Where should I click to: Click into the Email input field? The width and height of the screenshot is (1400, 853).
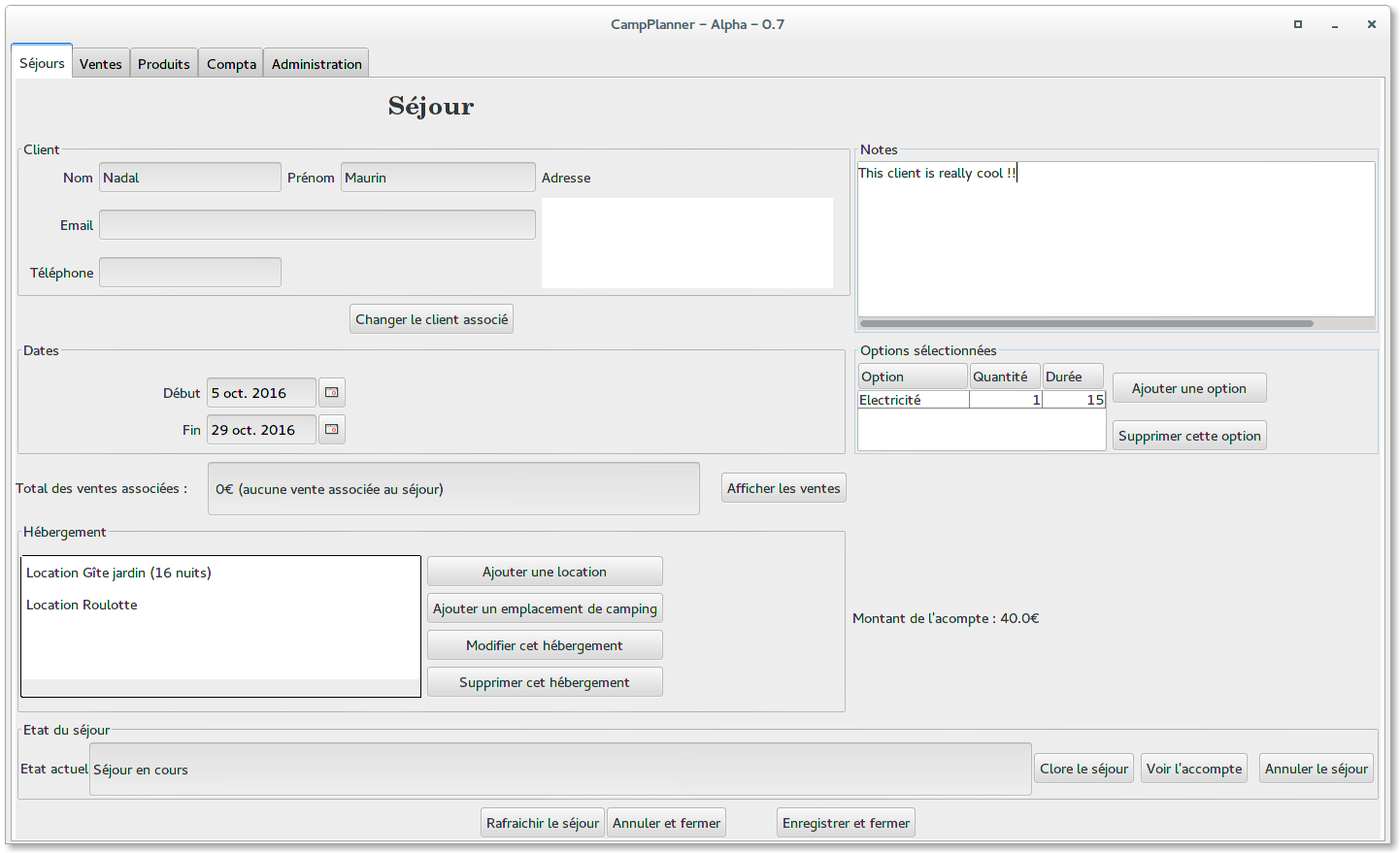tap(317, 225)
